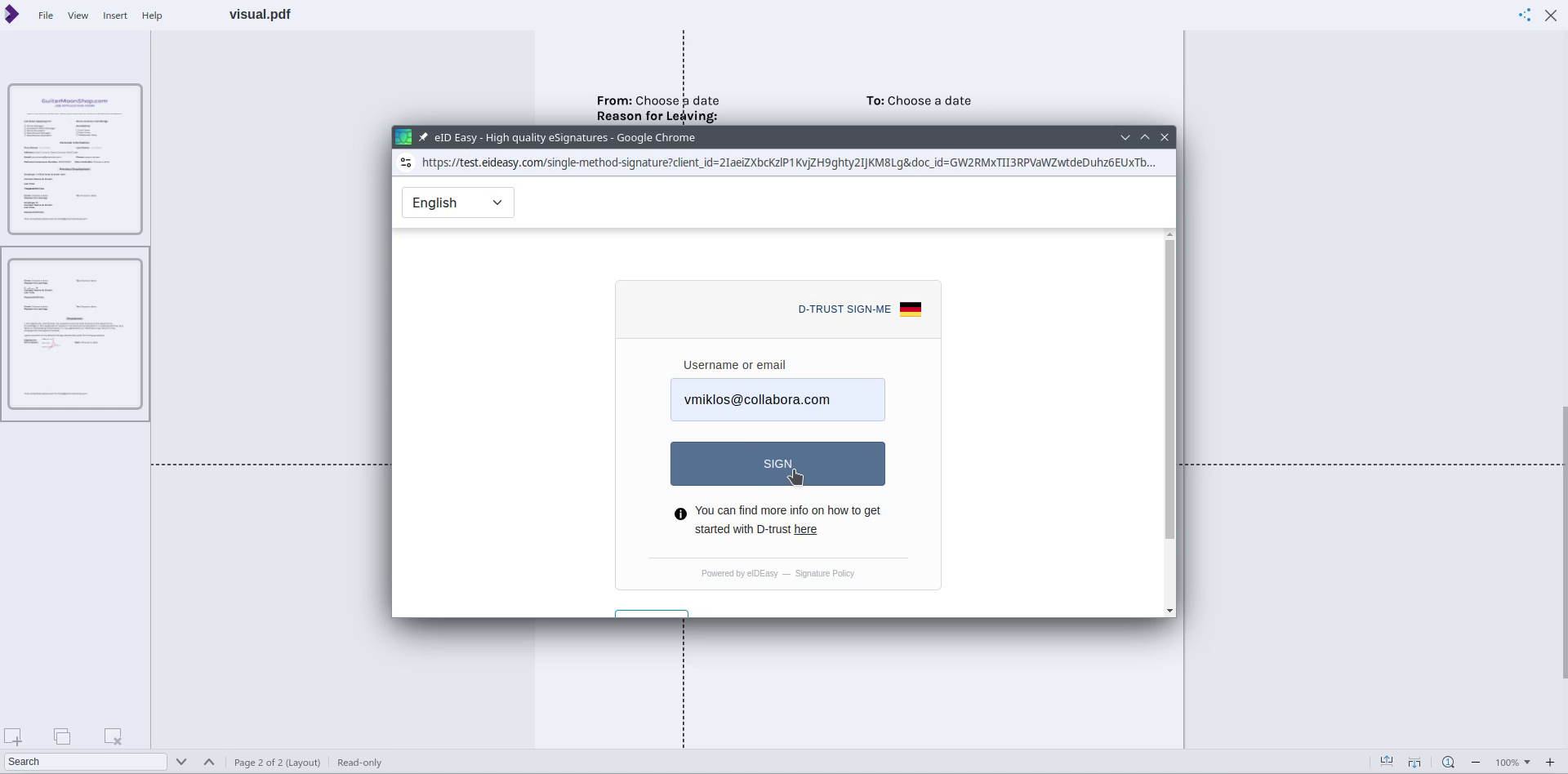
Task: Reset zoom with magnifier icon
Action: pyautogui.click(x=1448, y=762)
